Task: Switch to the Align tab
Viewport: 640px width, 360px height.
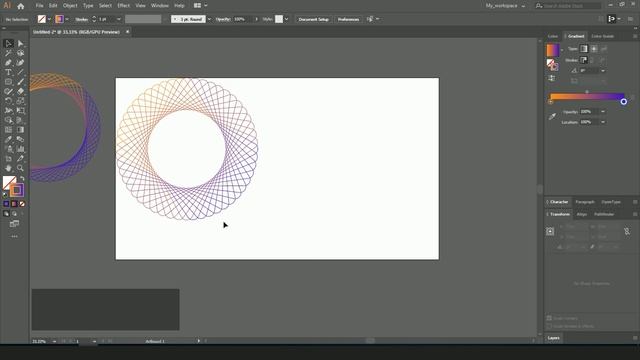Action: (x=582, y=214)
